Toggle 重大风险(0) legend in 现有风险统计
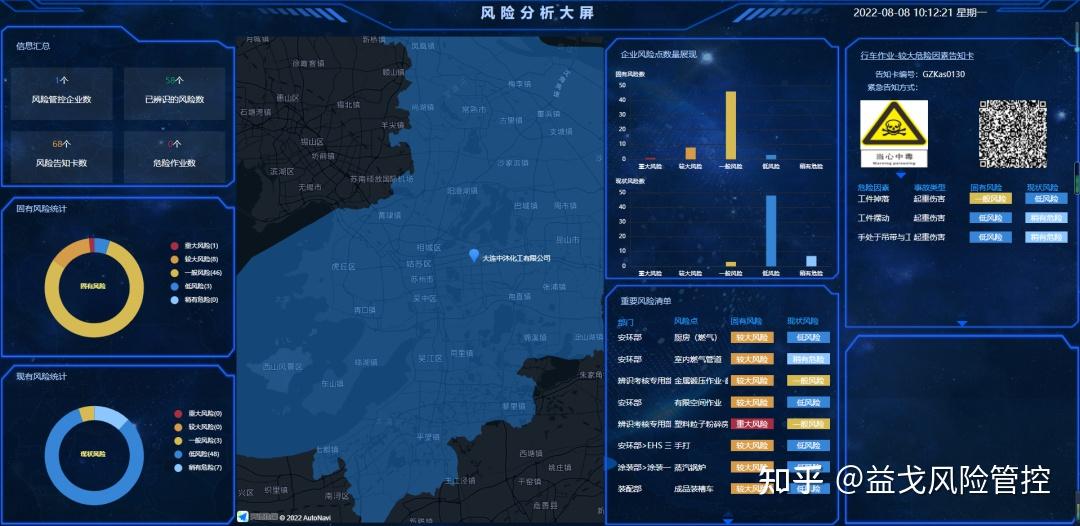The height and width of the screenshot is (526, 1080). click(197, 414)
